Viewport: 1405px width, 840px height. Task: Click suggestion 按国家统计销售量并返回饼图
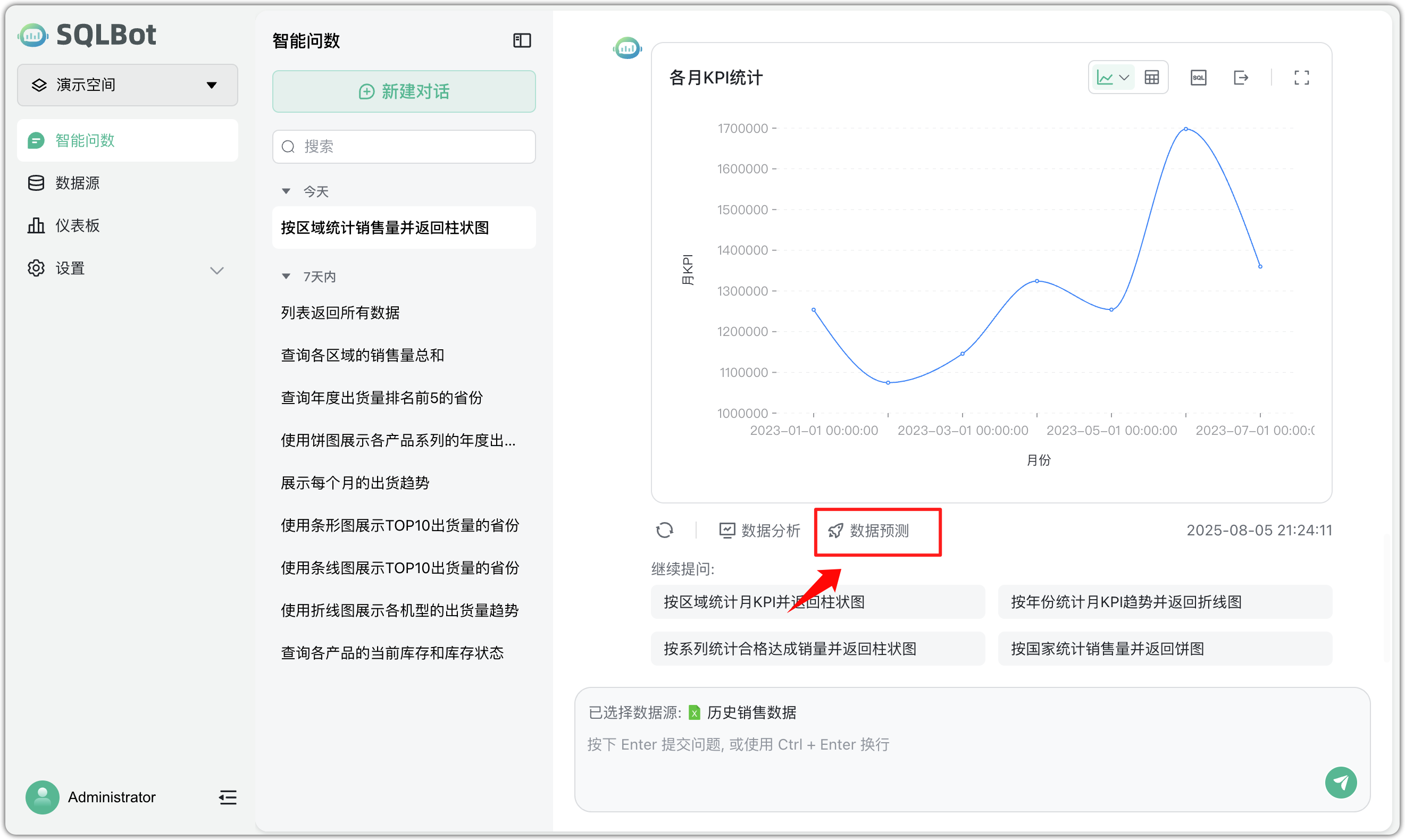pyautogui.click(x=1164, y=648)
